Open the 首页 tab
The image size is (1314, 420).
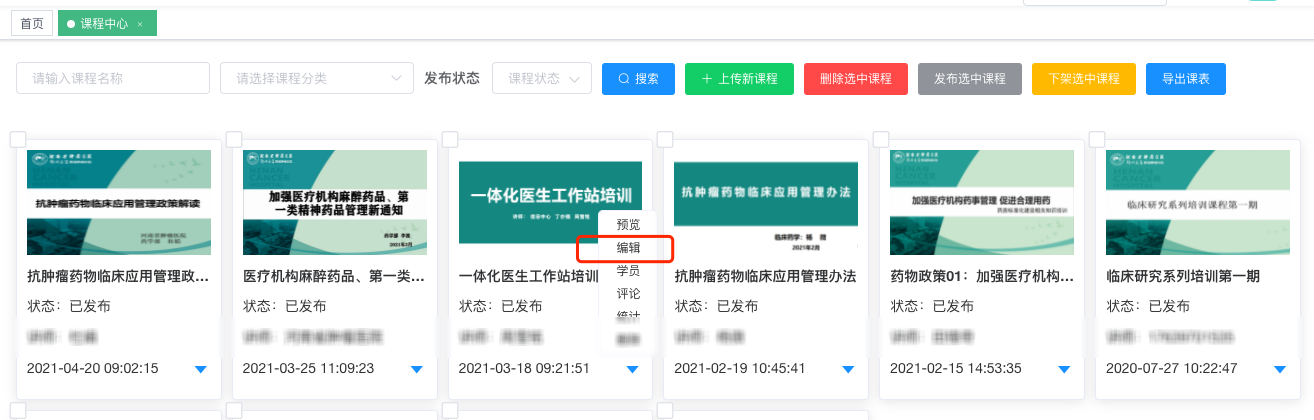(x=32, y=23)
